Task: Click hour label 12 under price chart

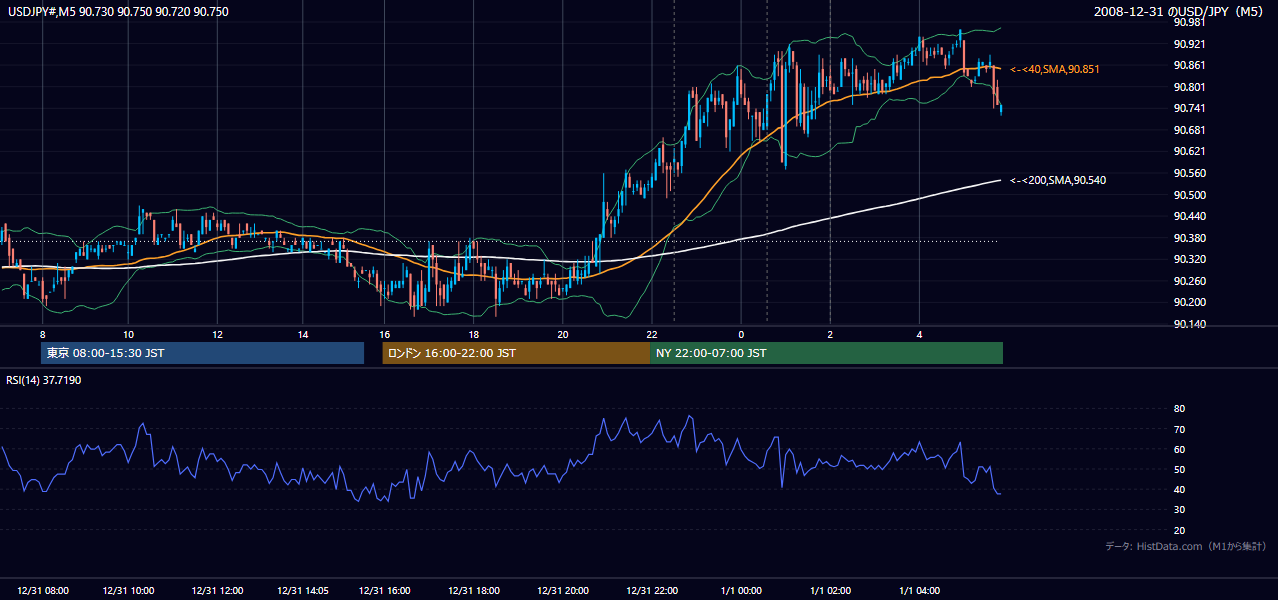Action: point(217,334)
